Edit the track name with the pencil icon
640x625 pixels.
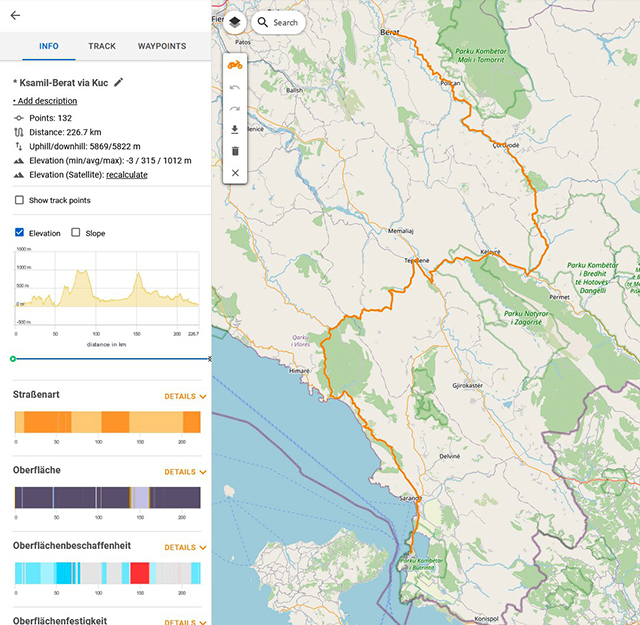pyautogui.click(x=119, y=82)
